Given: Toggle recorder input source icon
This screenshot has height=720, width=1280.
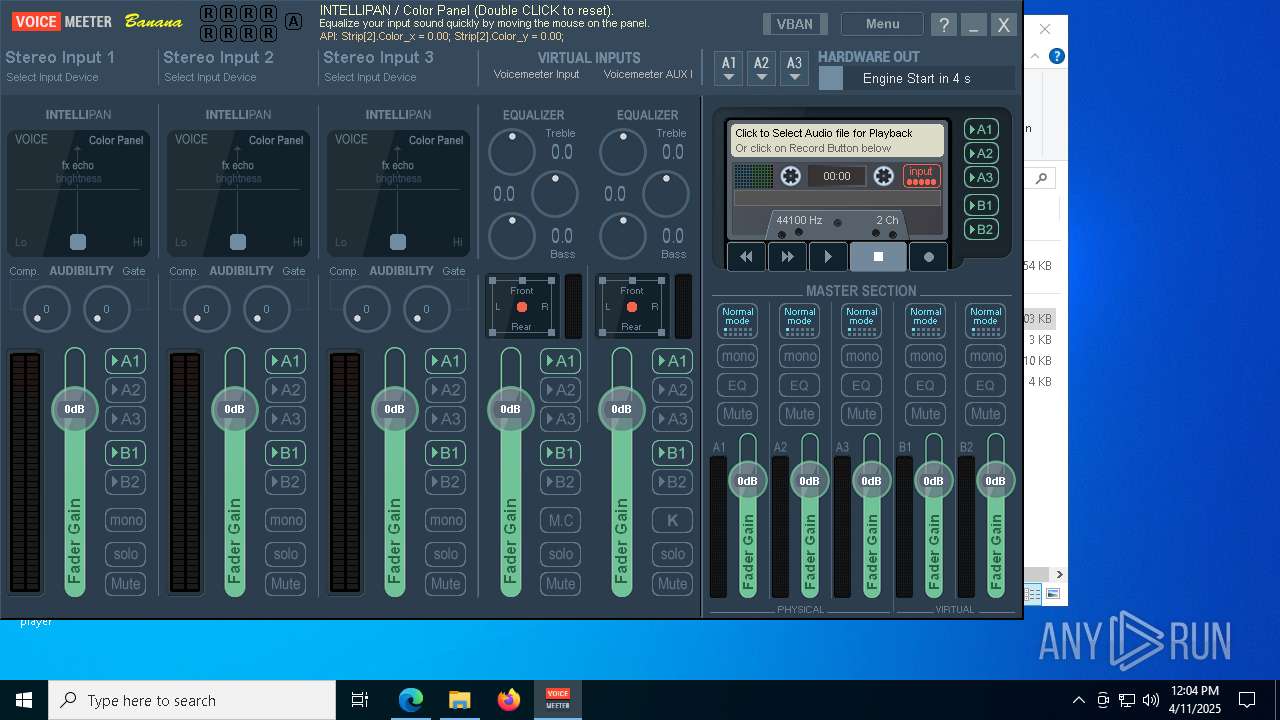Looking at the screenshot, I should [921, 176].
